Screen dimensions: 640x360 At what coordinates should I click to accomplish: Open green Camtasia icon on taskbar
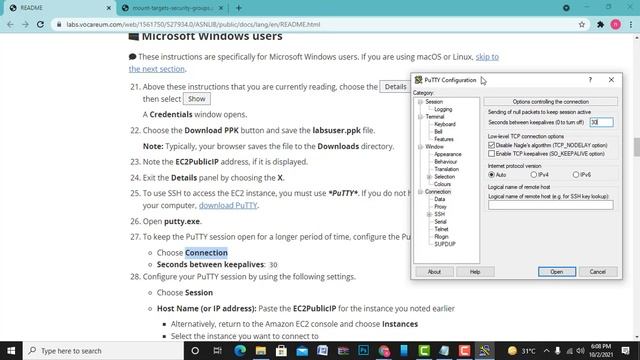point(424,351)
